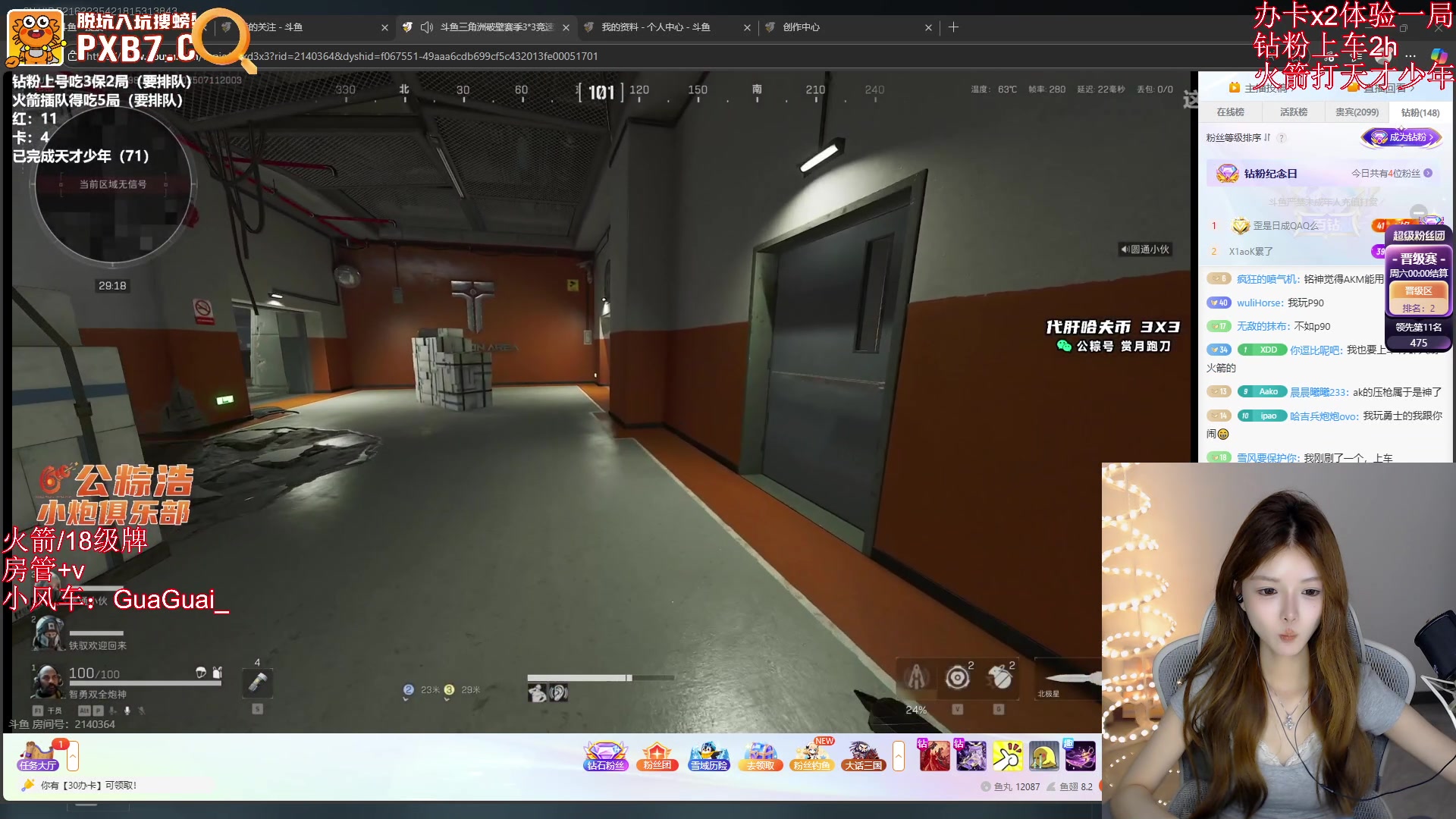The width and height of the screenshot is (1456, 819).
Task: Click the in-game hearing ear icon
Action: pos(559,692)
